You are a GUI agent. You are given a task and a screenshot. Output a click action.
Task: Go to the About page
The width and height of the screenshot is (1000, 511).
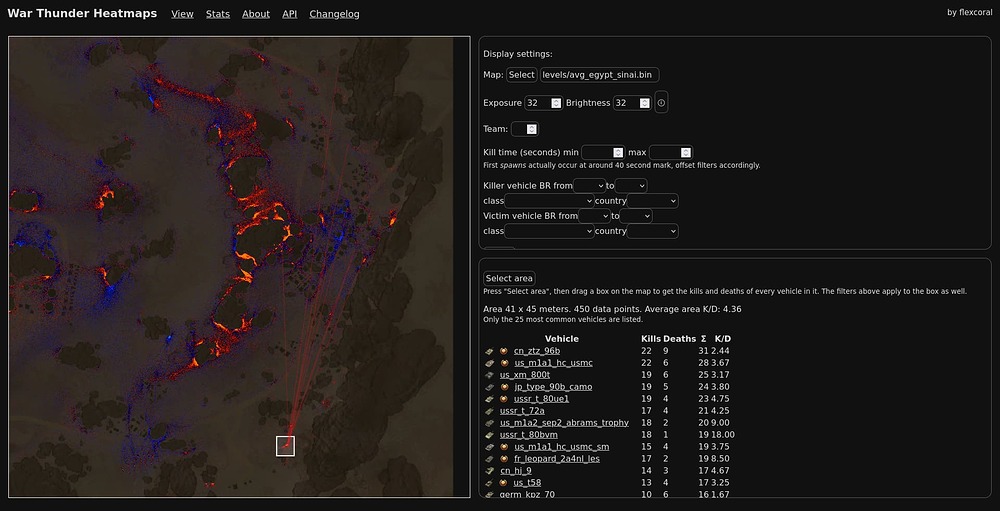point(256,14)
